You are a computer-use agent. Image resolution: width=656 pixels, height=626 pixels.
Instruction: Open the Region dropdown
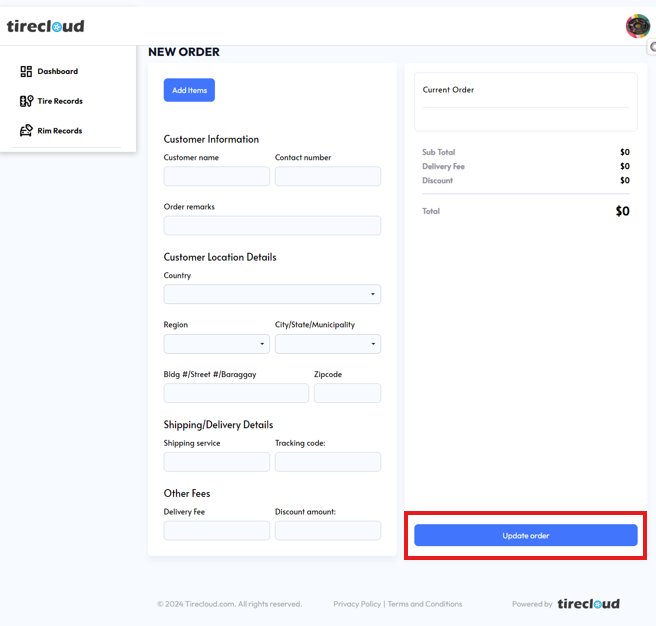point(216,344)
